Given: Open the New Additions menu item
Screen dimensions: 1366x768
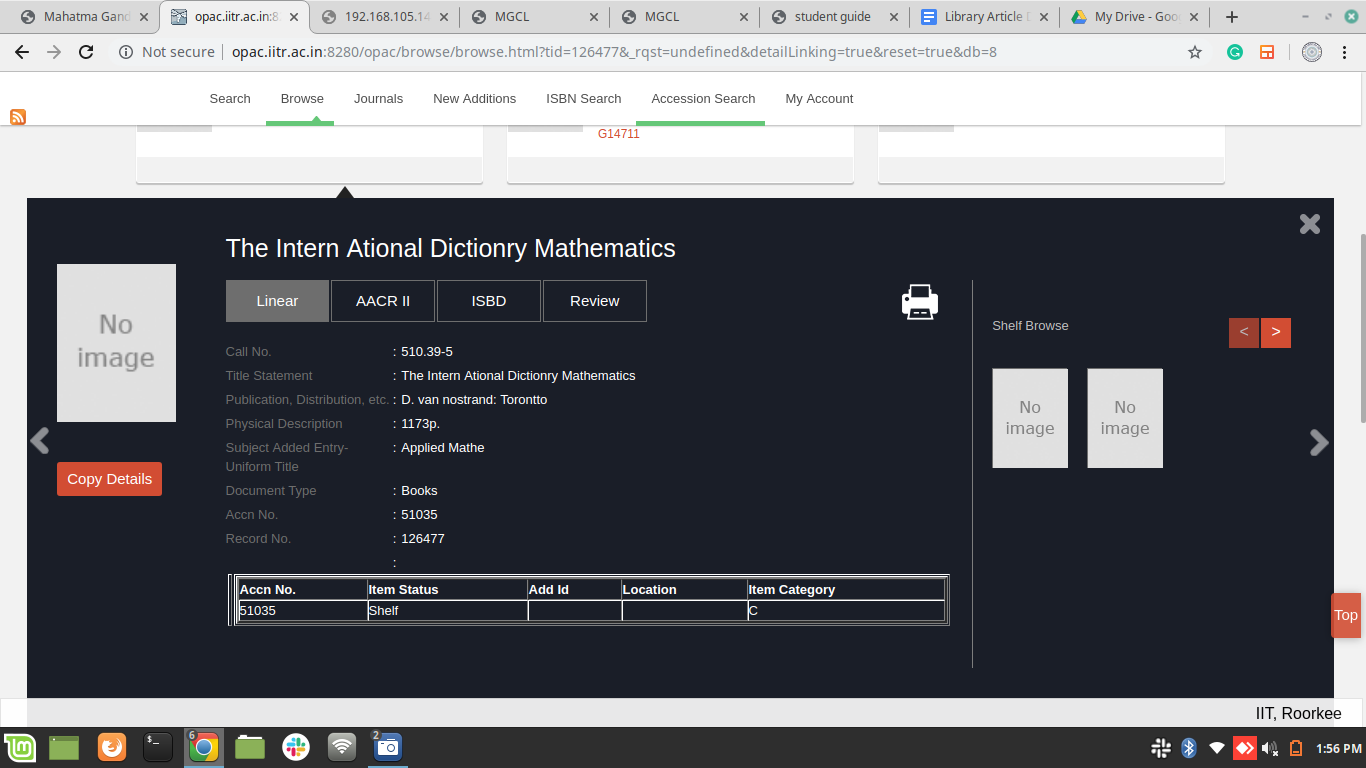Looking at the screenshot, I should tap(474, 98).
